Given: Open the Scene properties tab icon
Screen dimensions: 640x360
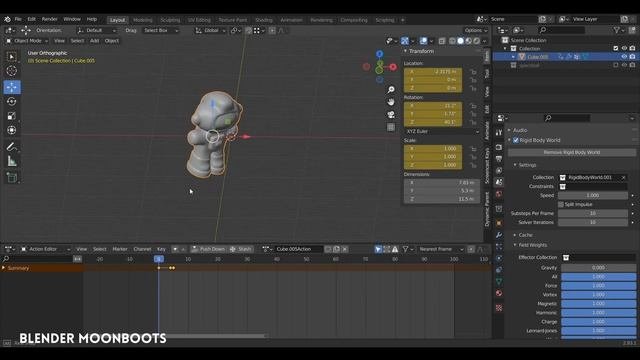Looking at the screenshot, I should (499, 182).
